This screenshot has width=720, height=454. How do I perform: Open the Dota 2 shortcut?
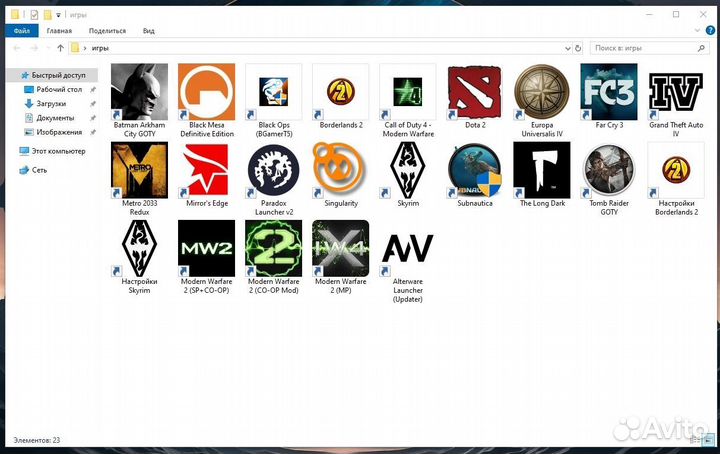pyautogui.click(x=474, y=90)
